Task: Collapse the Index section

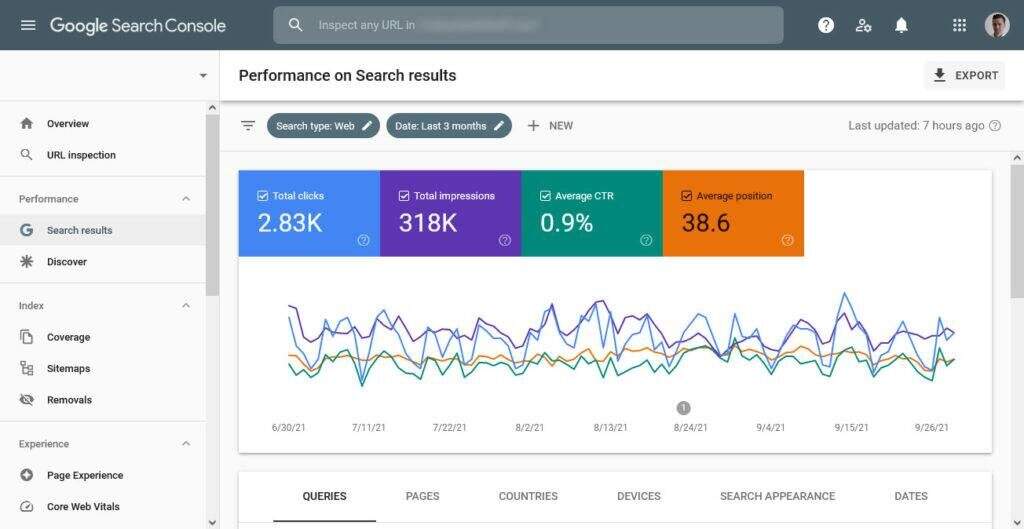Action: pyautogui.click(x=186, y=306)
